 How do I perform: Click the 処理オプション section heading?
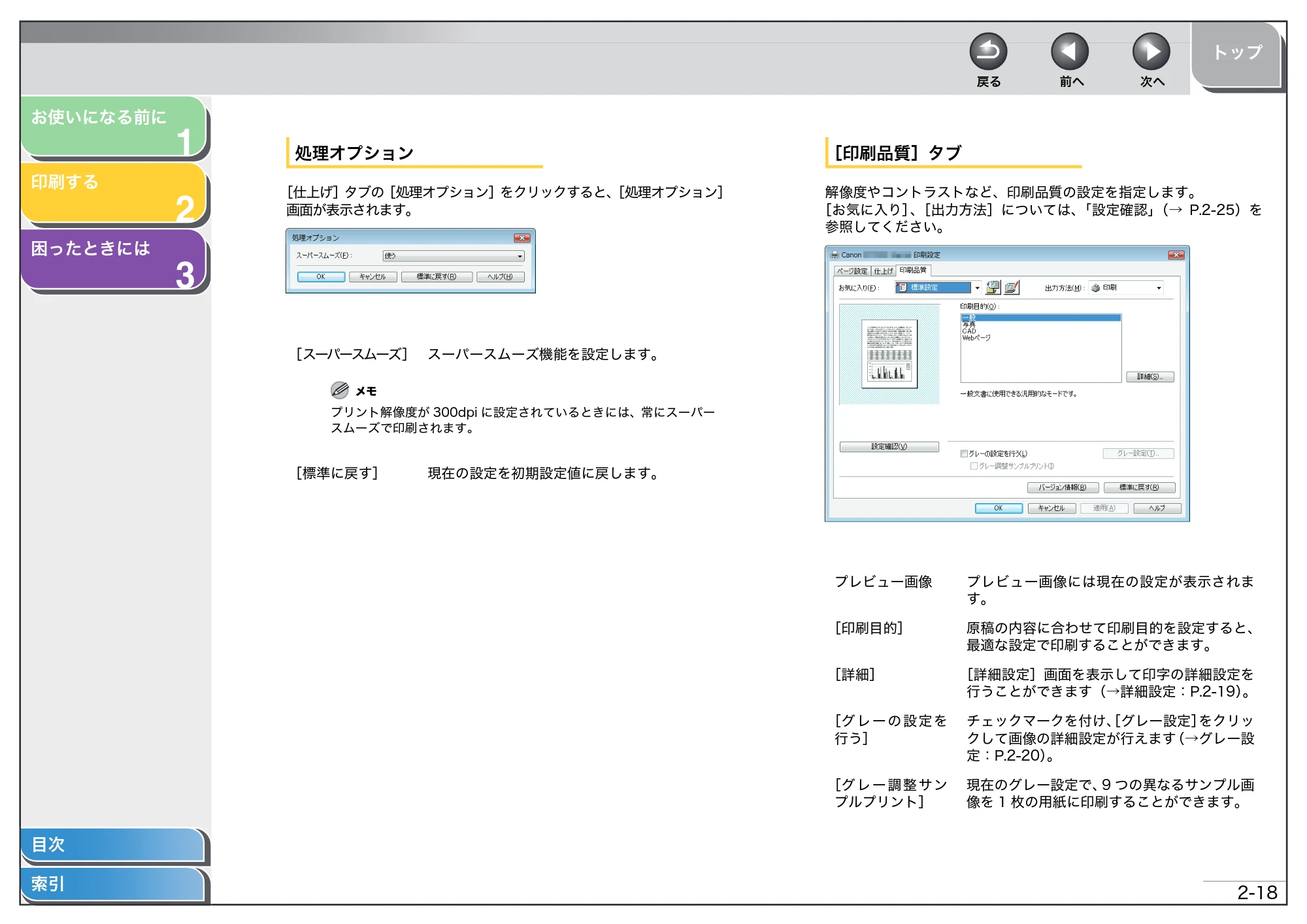pos(354,153)
